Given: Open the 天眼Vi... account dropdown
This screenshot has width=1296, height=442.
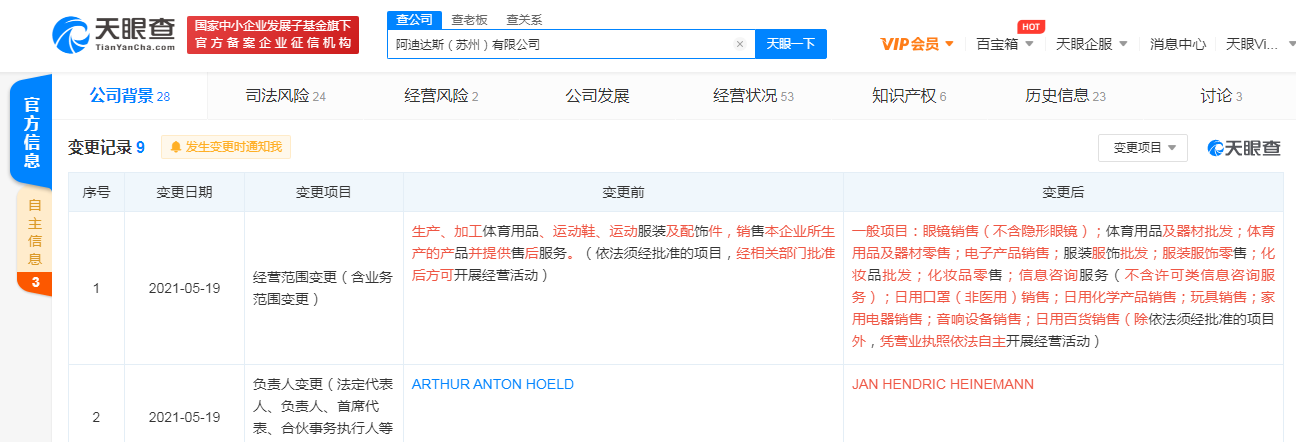Looking at the screenshot, I should [x=1259, y=44].
